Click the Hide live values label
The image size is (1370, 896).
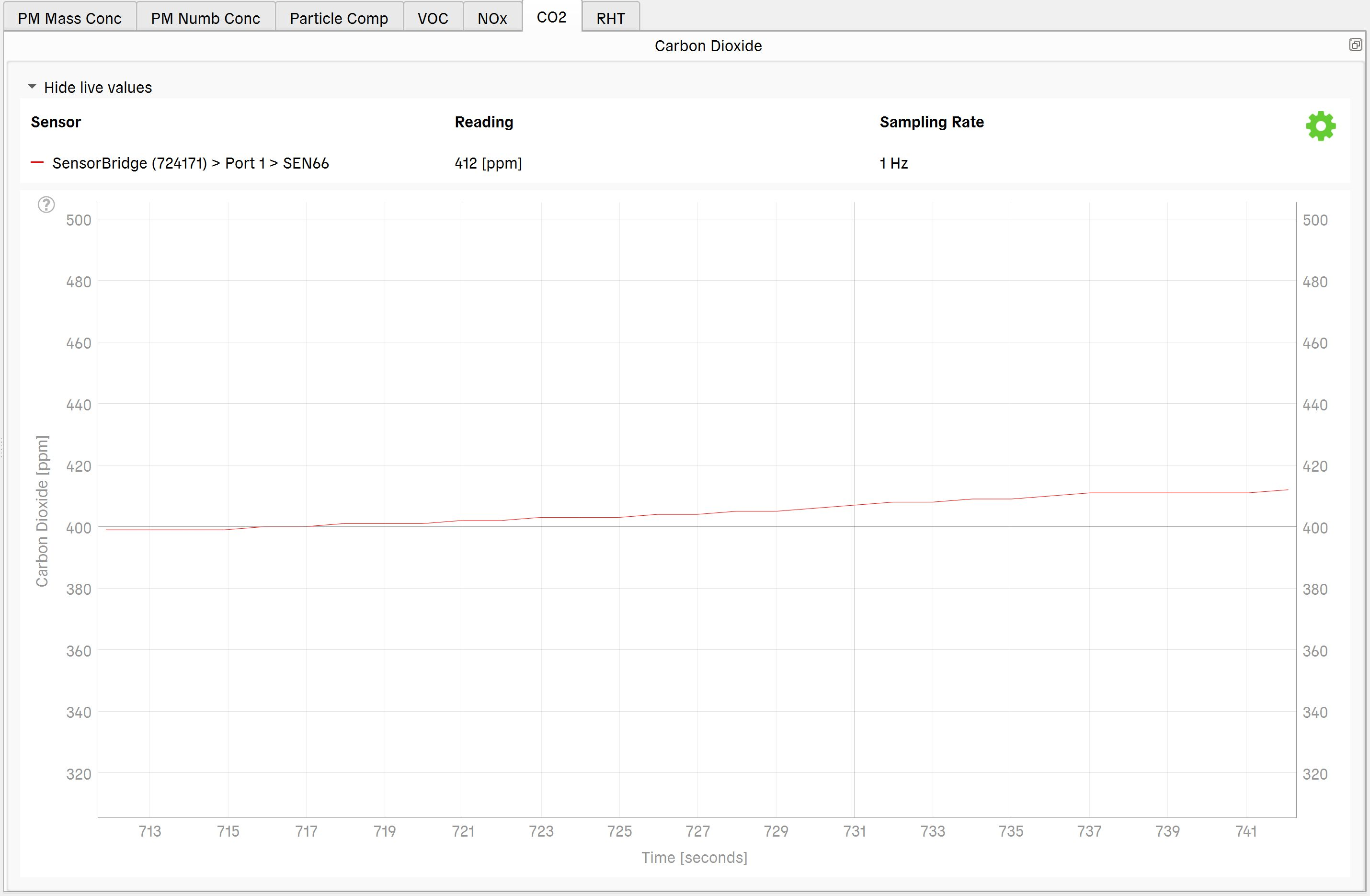tap(98, 88)
